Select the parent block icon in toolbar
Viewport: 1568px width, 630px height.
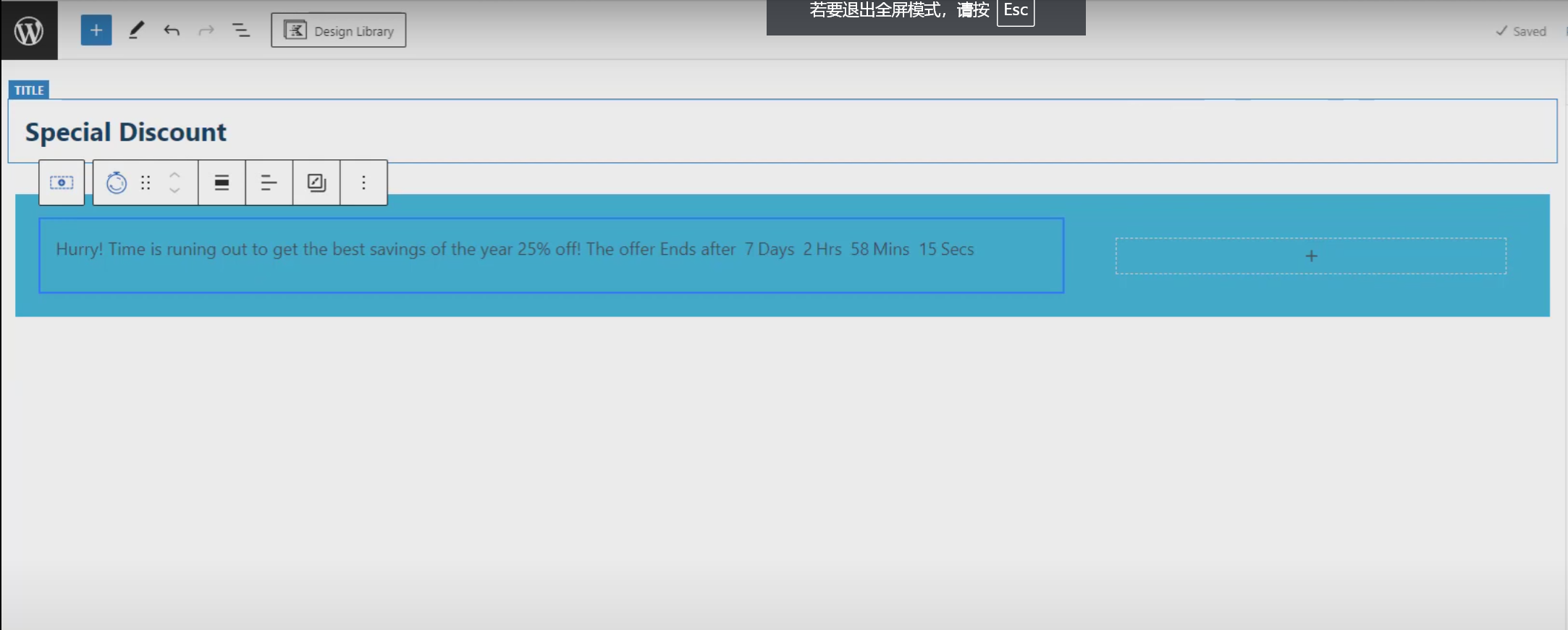(x=62, y=182)
